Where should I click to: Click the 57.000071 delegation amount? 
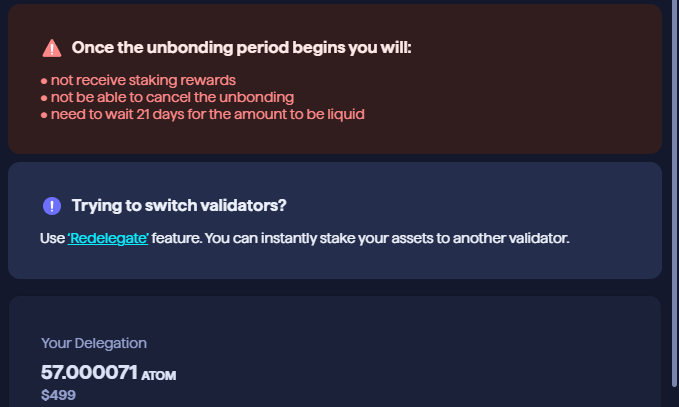[88, 372]
